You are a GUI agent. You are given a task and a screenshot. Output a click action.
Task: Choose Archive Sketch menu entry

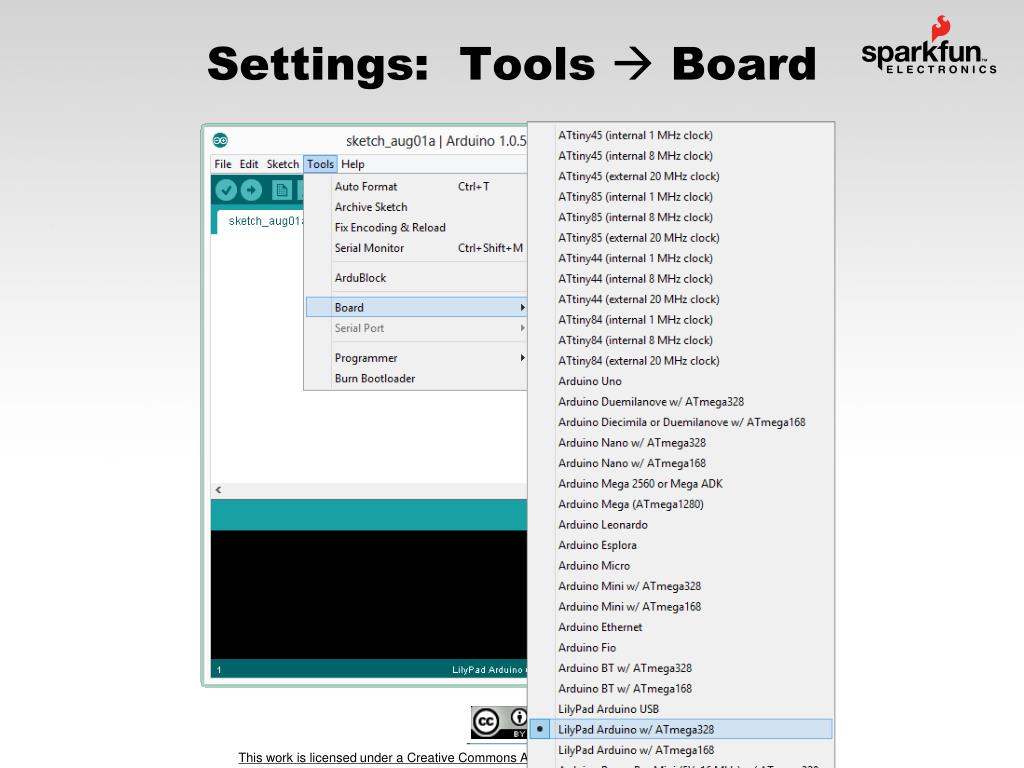(416, 207)
